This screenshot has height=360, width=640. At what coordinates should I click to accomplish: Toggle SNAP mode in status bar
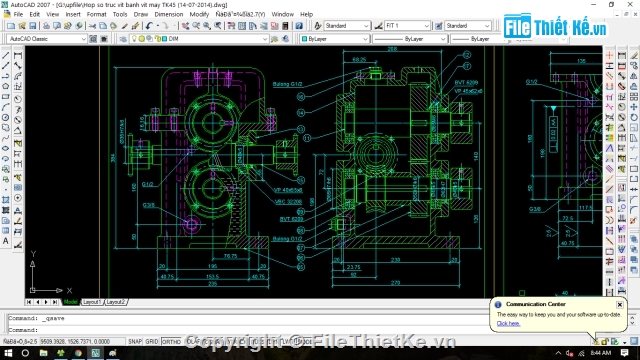(x=135, y=341)
